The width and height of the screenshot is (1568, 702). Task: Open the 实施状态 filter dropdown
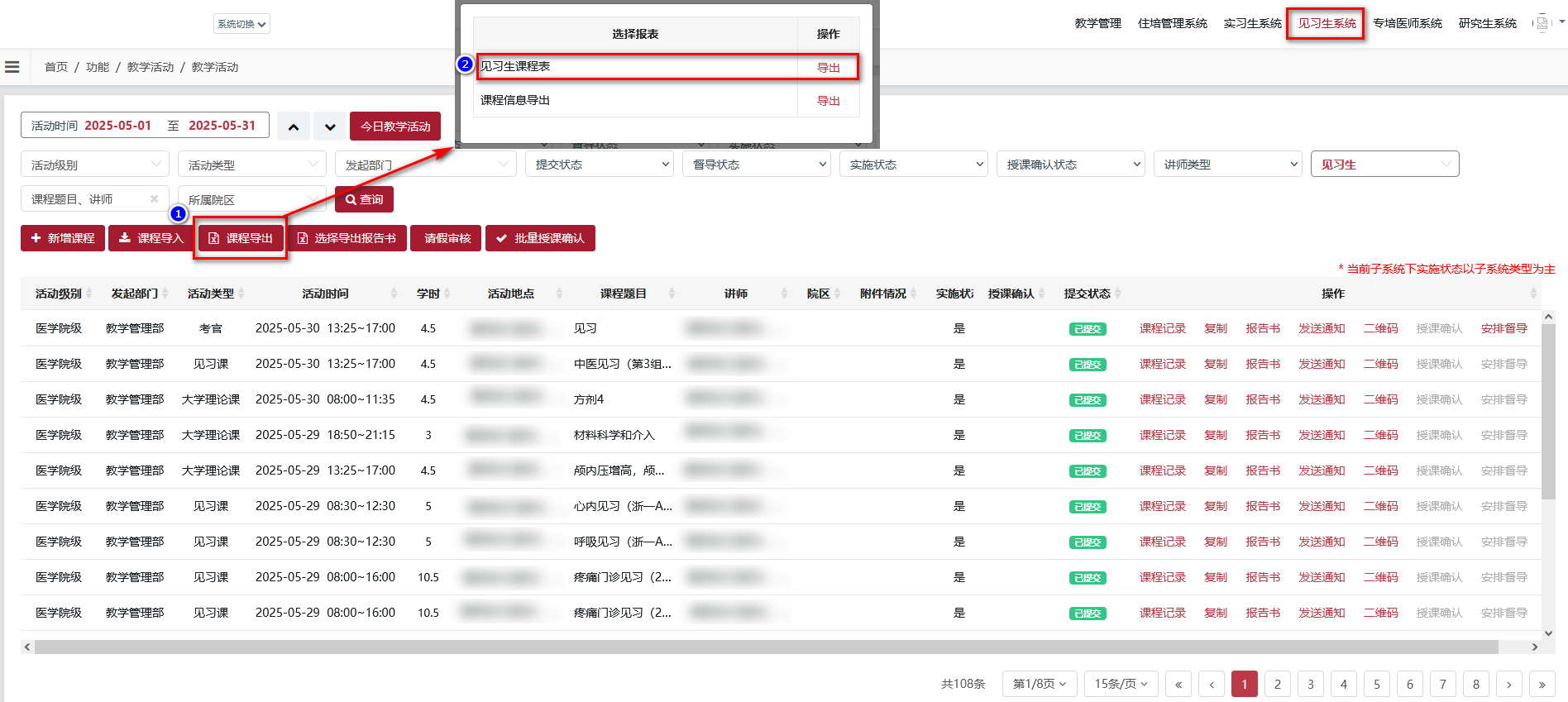tap(914, 165)
